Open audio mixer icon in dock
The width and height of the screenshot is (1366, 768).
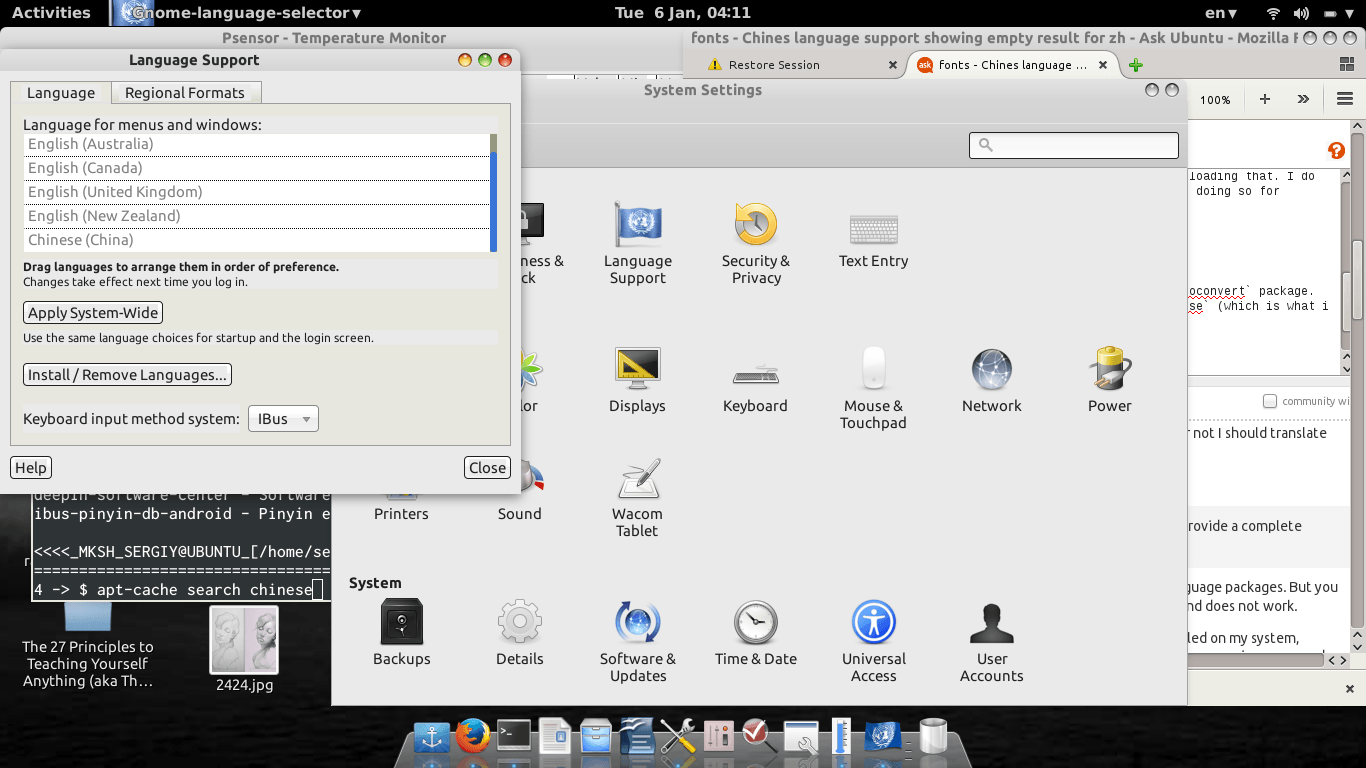pyautogui.click(x=719, y=737)
